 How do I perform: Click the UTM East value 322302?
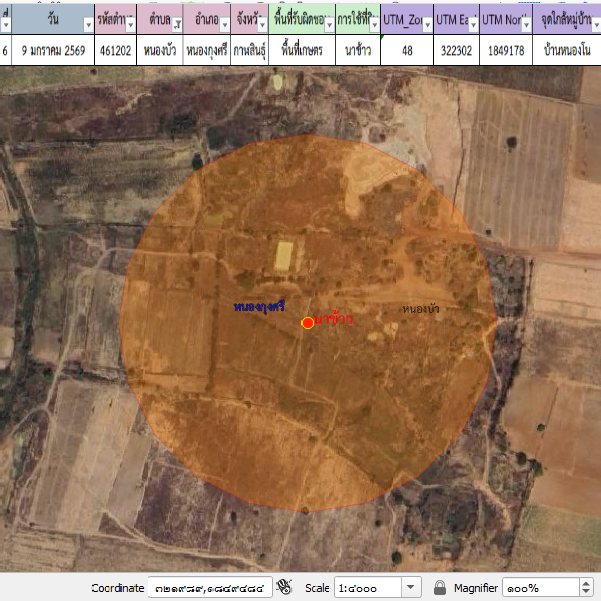coord(455,50)
